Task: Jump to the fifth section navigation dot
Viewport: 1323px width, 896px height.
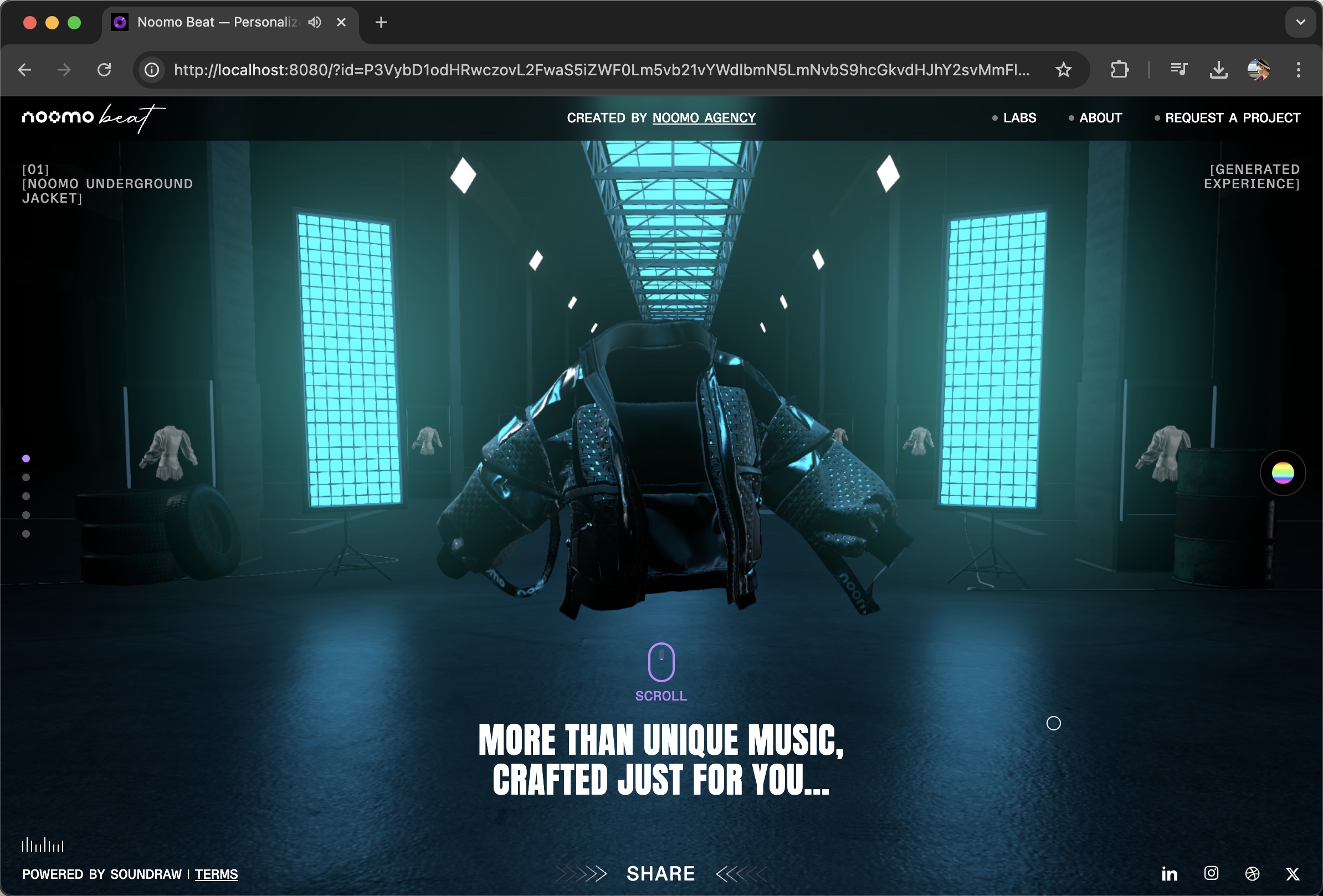Action: click(x=26, y=534)
